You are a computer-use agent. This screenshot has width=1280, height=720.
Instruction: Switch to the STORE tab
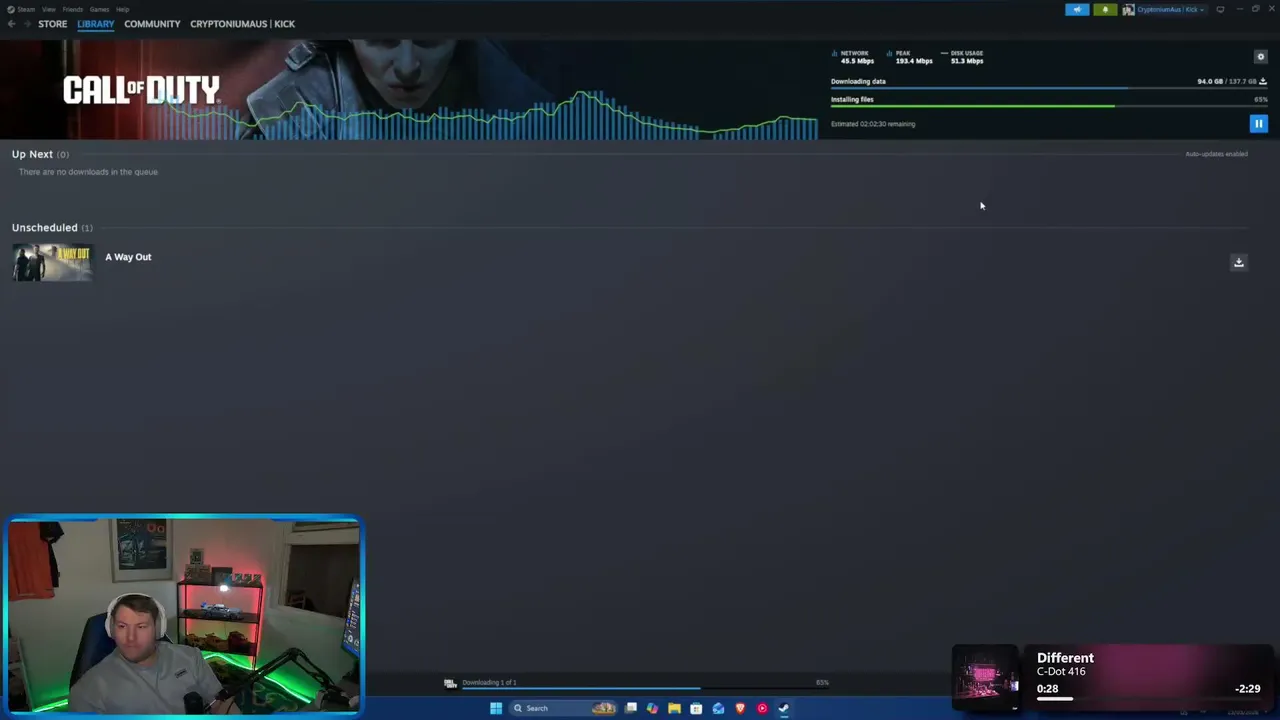coord(53,24)
